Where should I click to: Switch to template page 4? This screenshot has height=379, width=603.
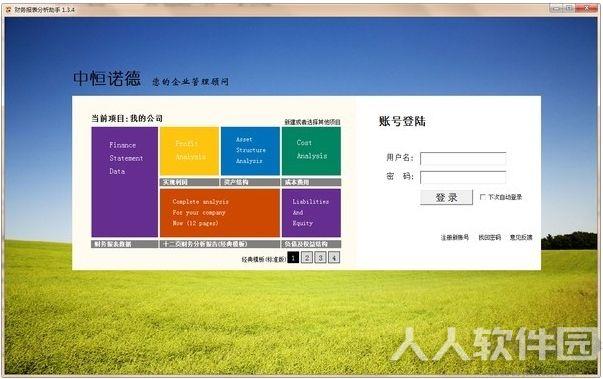coord(334,258)
